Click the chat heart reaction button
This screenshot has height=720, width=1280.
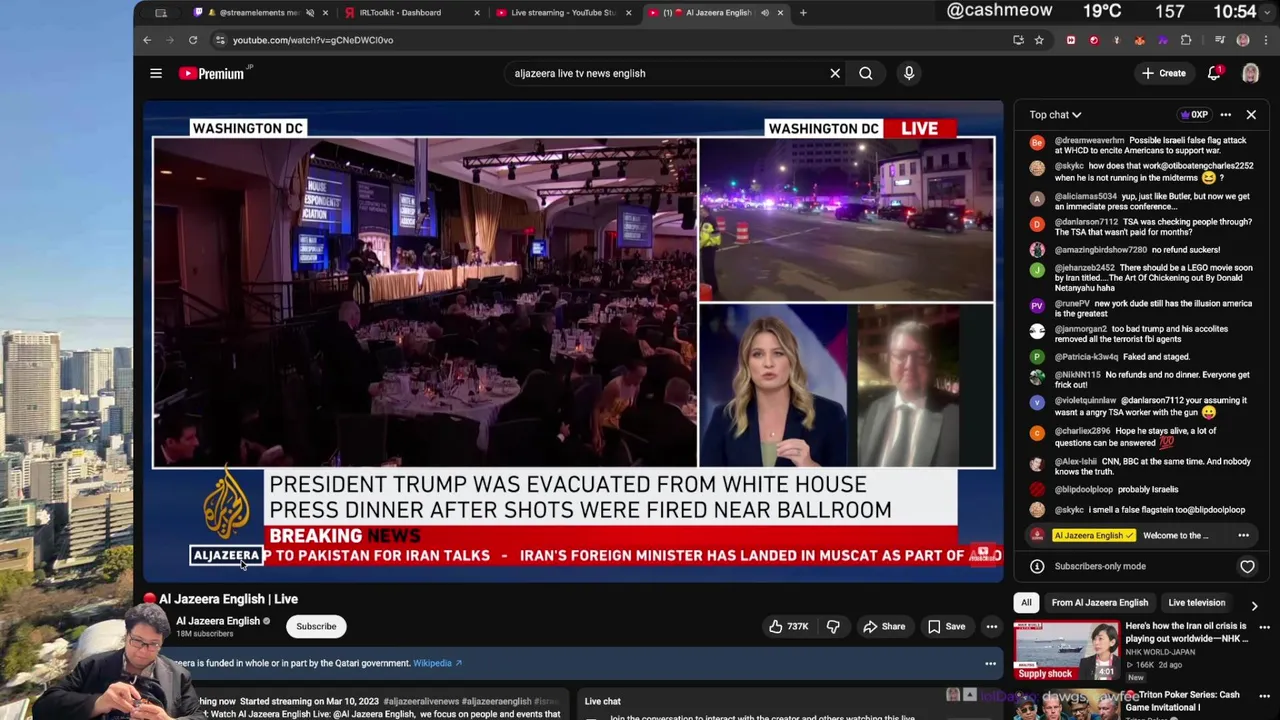point(1247,567)
